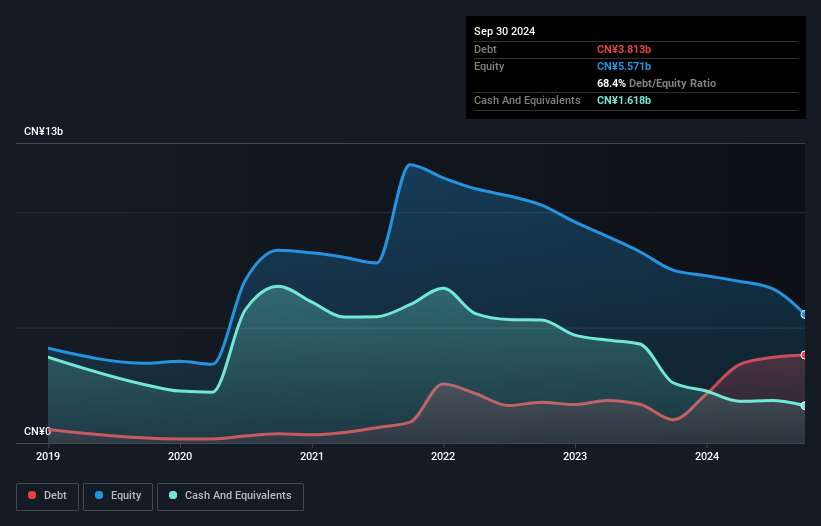Click the red Debt legend dot
This screenshot has width=821, height=526.
pyautogui.click(x=32, y=495)
